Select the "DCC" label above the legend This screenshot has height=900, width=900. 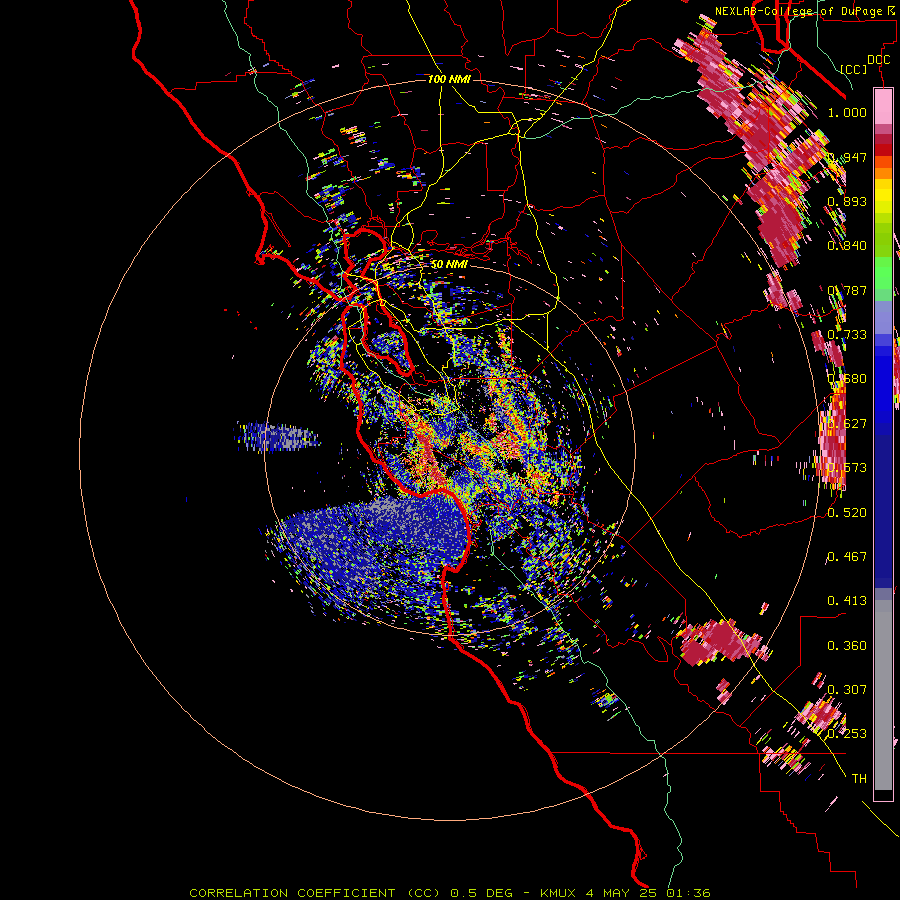(x=878, y=60)
